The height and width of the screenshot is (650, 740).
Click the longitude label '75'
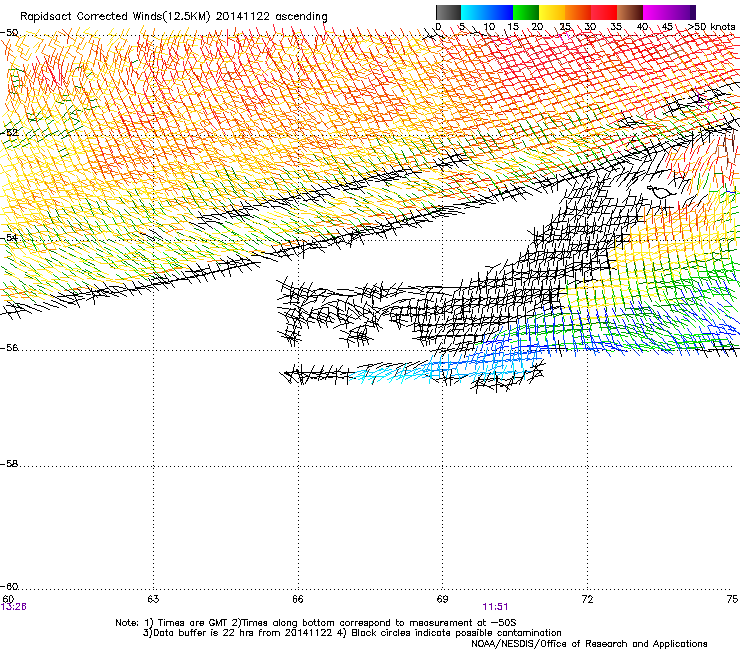(732, 599)
